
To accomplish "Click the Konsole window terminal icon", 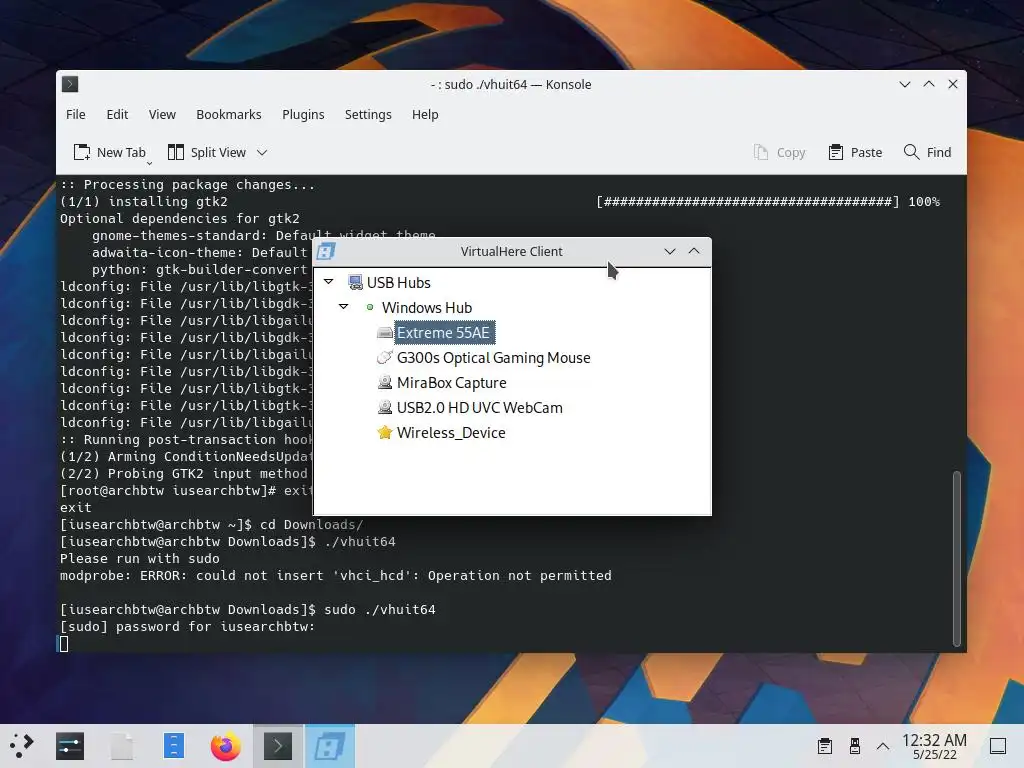I will point(70,84).
